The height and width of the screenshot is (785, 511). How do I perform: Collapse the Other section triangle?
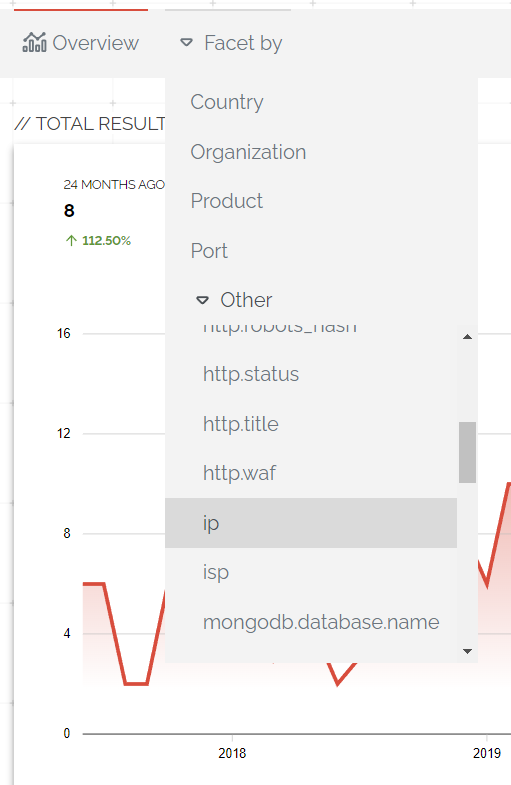(202, 300)
